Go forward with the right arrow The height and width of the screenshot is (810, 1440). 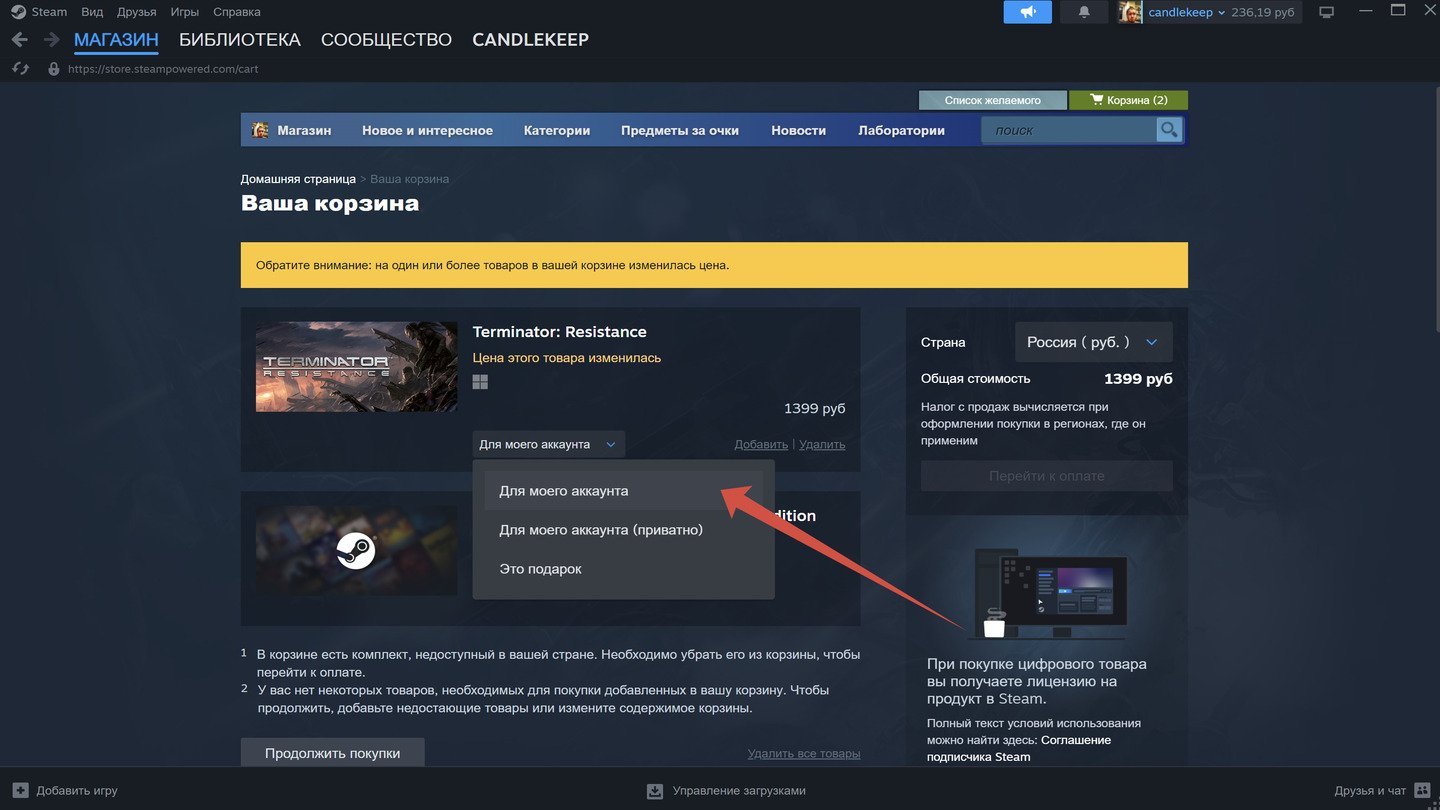(x=51, y=40)
